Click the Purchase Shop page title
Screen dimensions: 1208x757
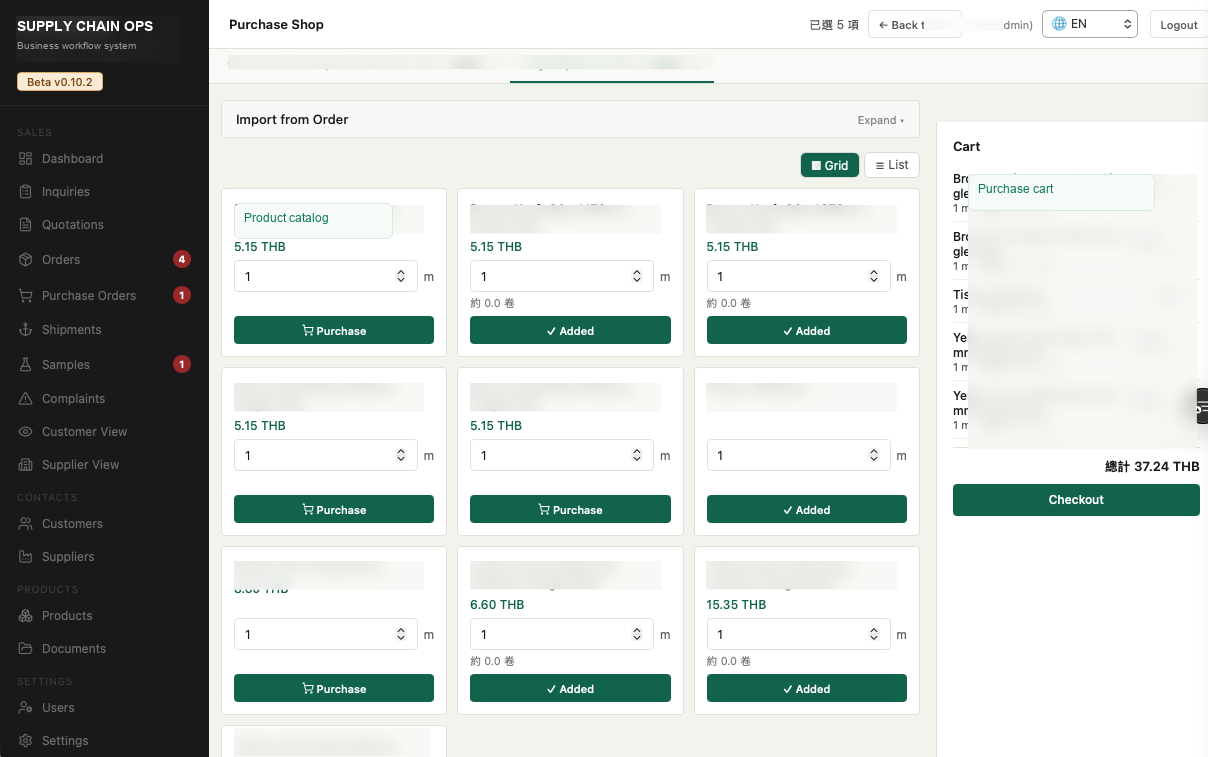(276, 24)
